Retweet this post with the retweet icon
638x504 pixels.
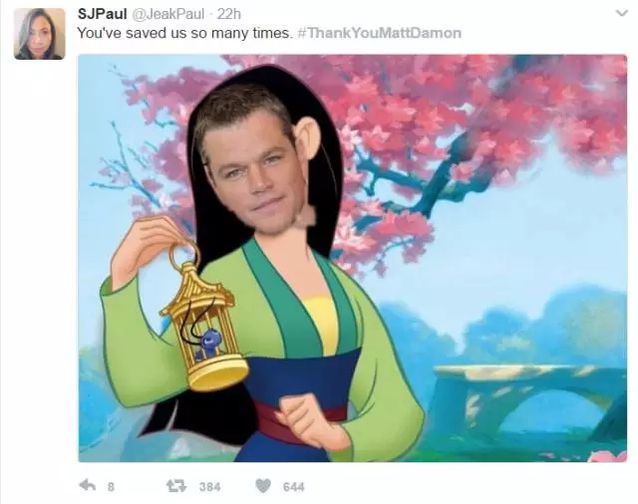(176, 485)
